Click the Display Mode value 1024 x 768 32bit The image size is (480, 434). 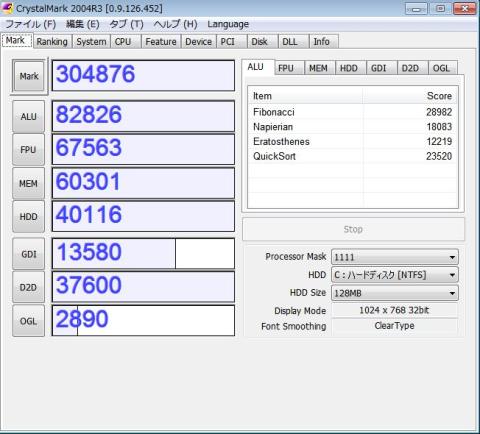tap(394, 310)
